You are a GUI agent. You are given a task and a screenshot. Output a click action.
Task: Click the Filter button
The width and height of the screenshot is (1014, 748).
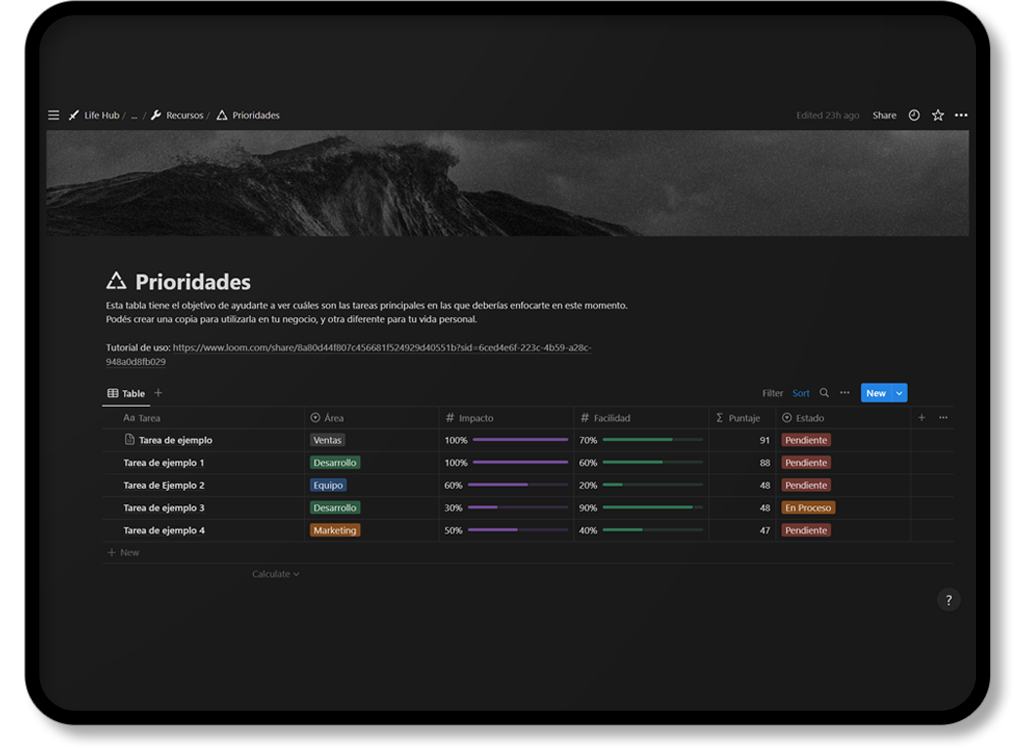coord(773,393)
